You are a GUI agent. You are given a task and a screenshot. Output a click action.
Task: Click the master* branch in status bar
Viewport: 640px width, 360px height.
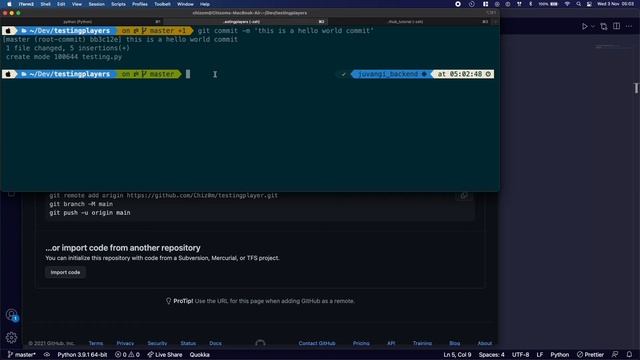point(22,355)
